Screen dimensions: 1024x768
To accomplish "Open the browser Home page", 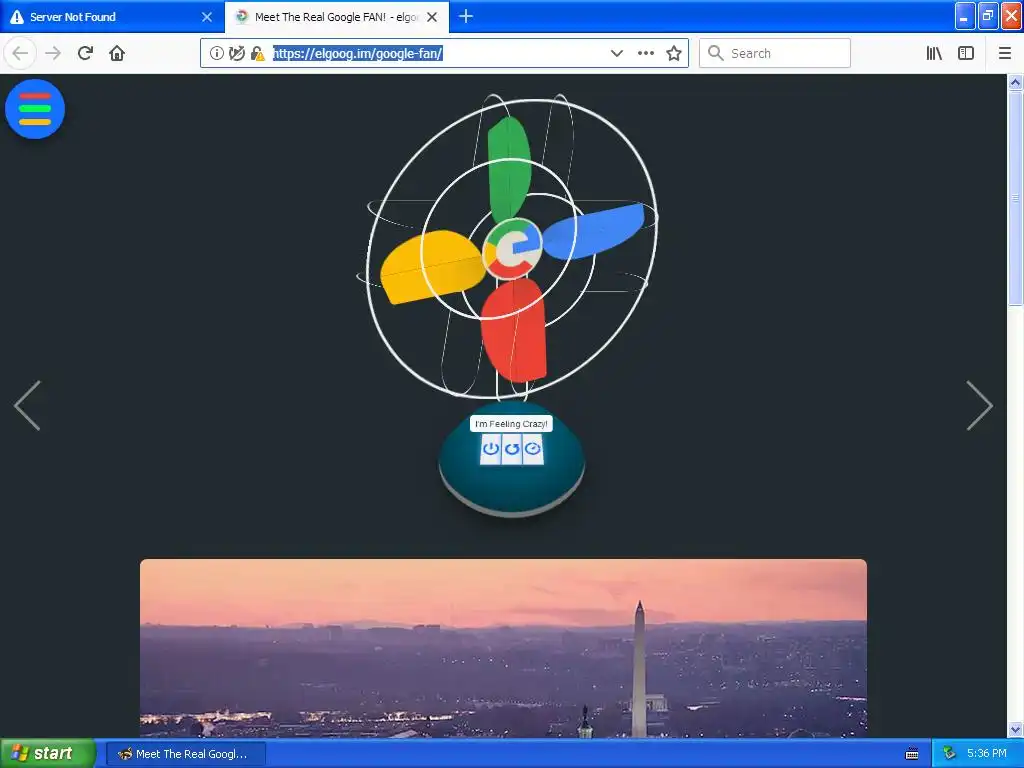I will pos(117,53).
